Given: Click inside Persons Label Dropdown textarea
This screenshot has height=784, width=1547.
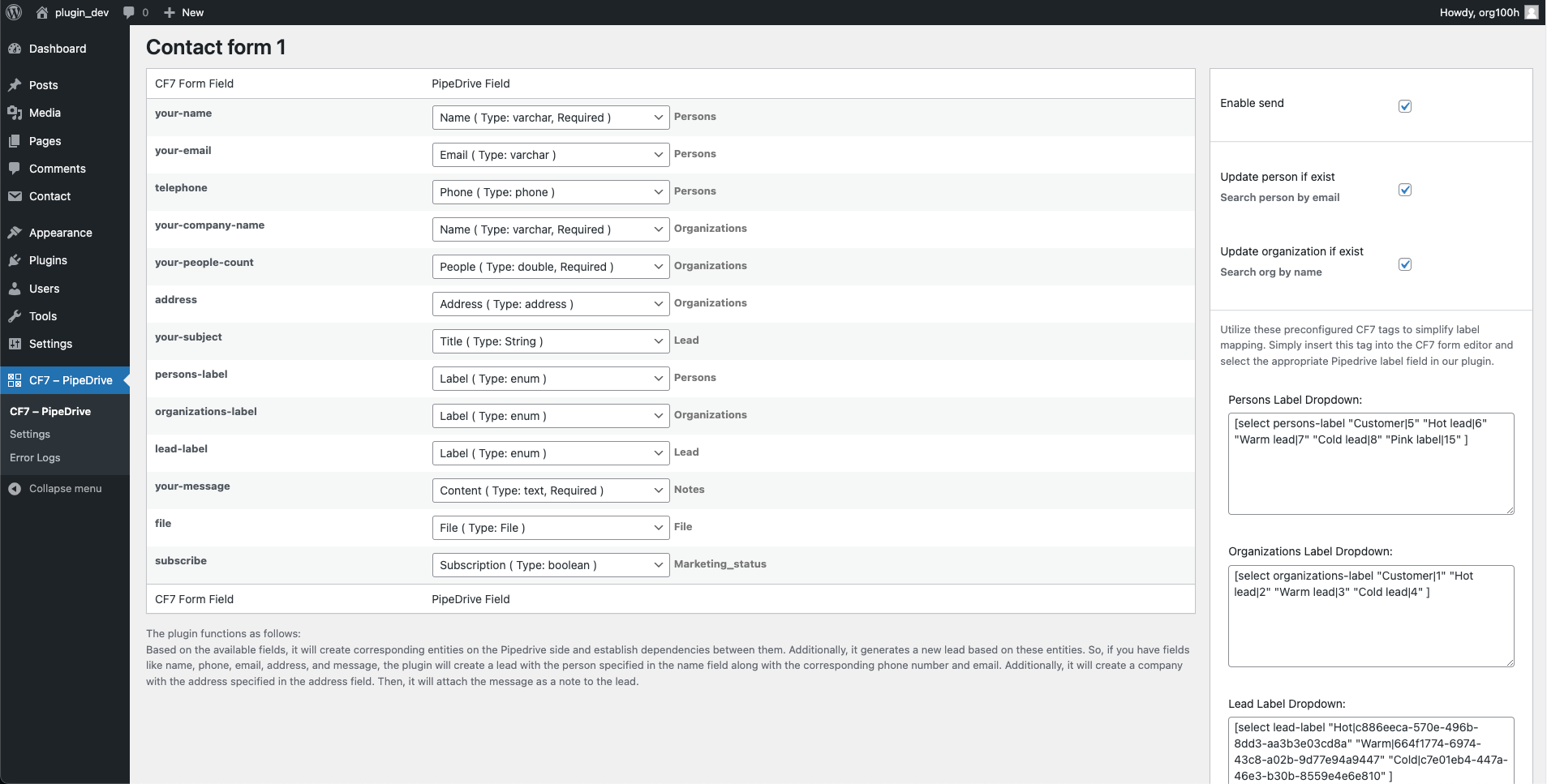Looking at the screenshot, I should 1371,464.
